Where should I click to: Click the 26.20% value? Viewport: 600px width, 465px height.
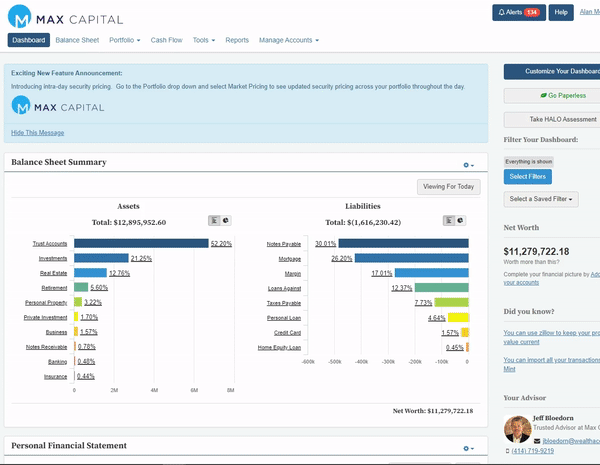click(342, 259)
